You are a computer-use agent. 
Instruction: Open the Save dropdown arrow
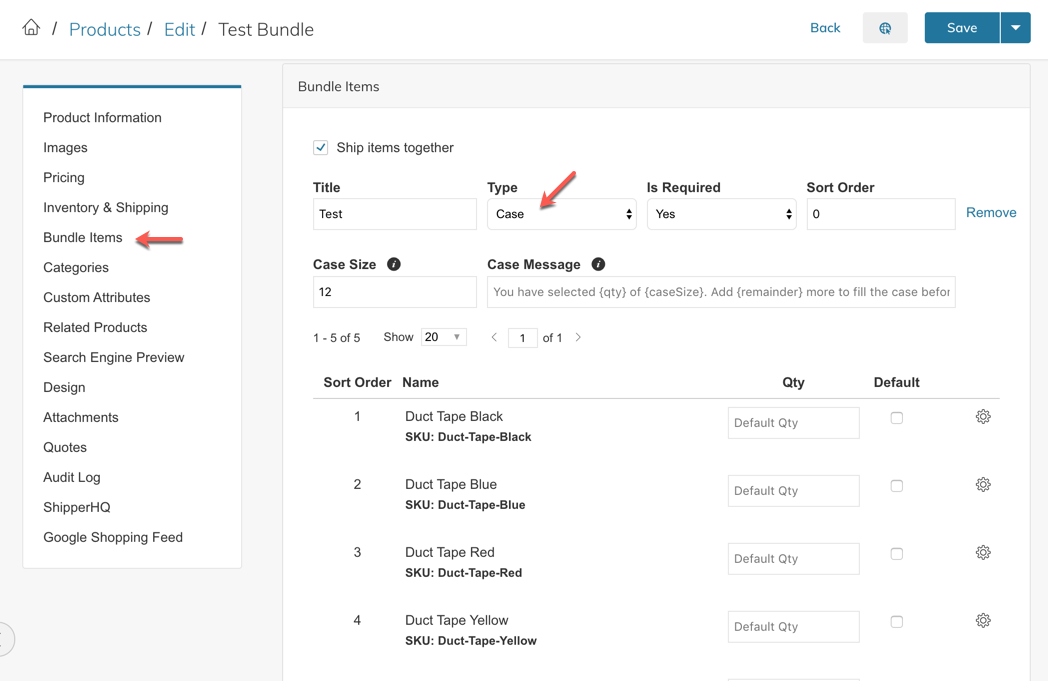point(1015,28)
